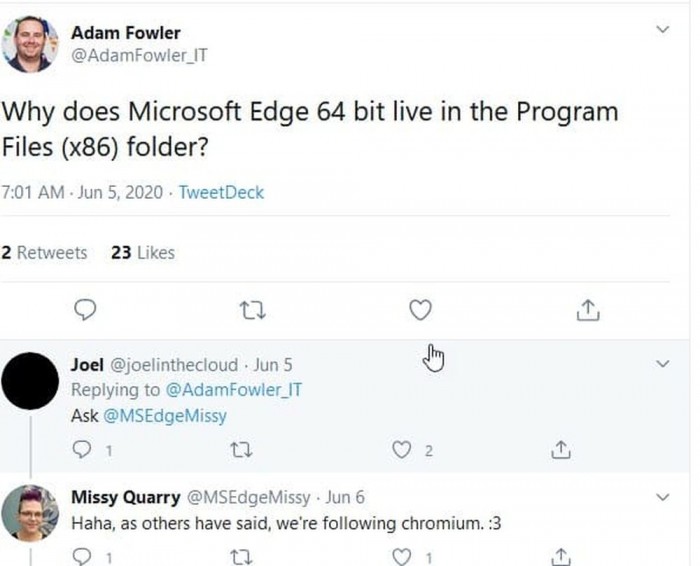Image resolution: width=700 pixels, height=566 pixels.
Task: Reply to Missy Quarry's tweet
Action: [85, 556]
